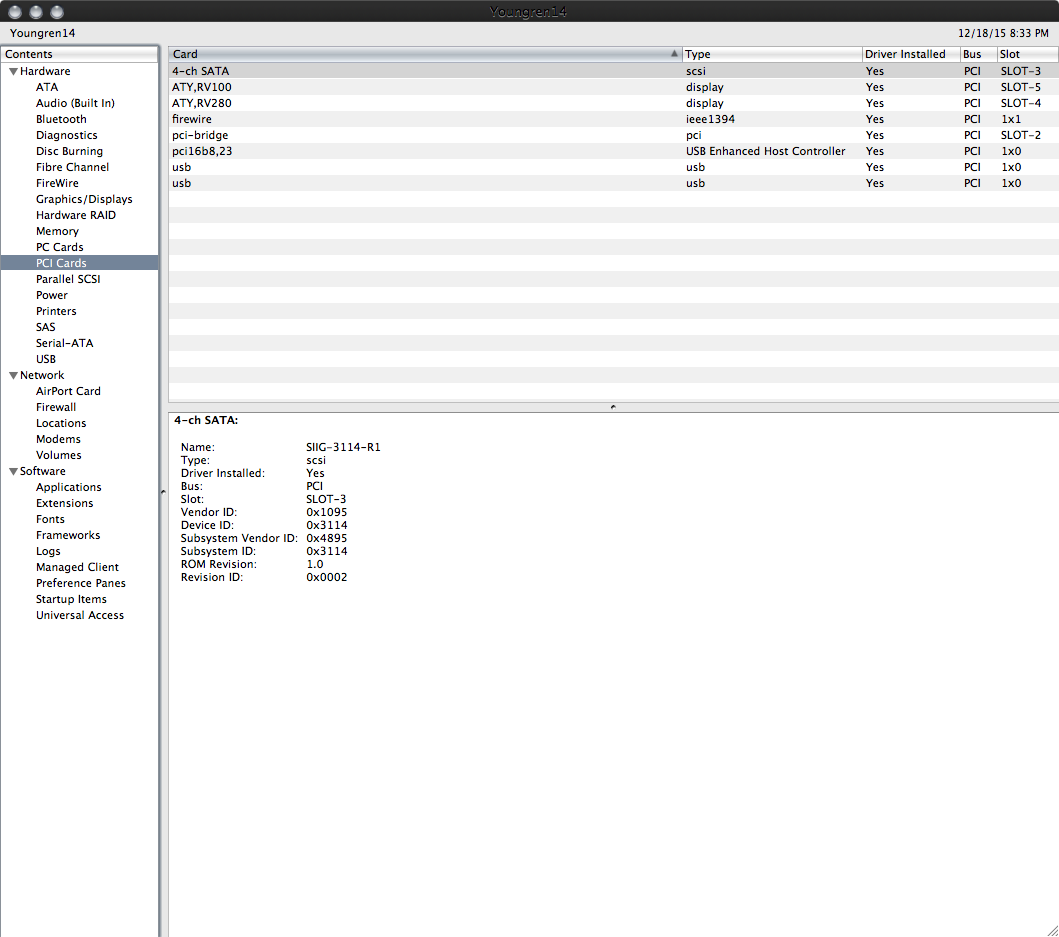This screenshot has height=937, width=1059.
Task: Select the highlighted PCI Cards item
Action: click(80, 263)
